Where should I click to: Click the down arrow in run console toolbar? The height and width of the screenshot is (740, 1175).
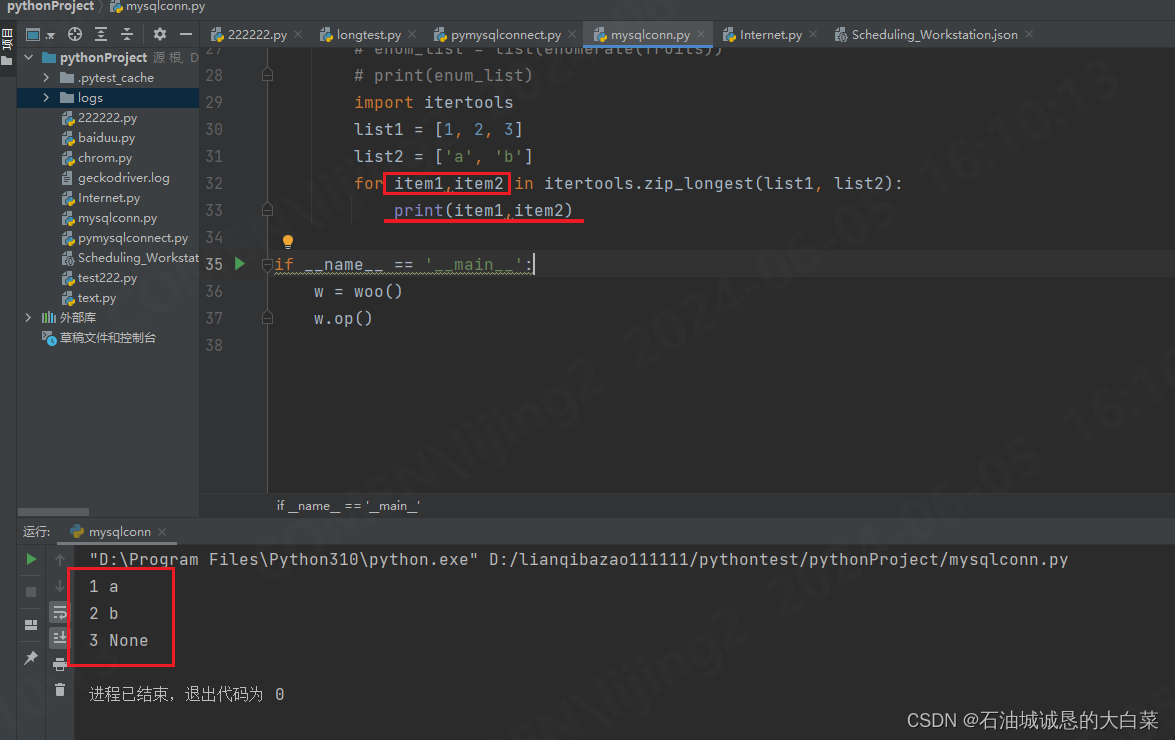tap(60, 586)
